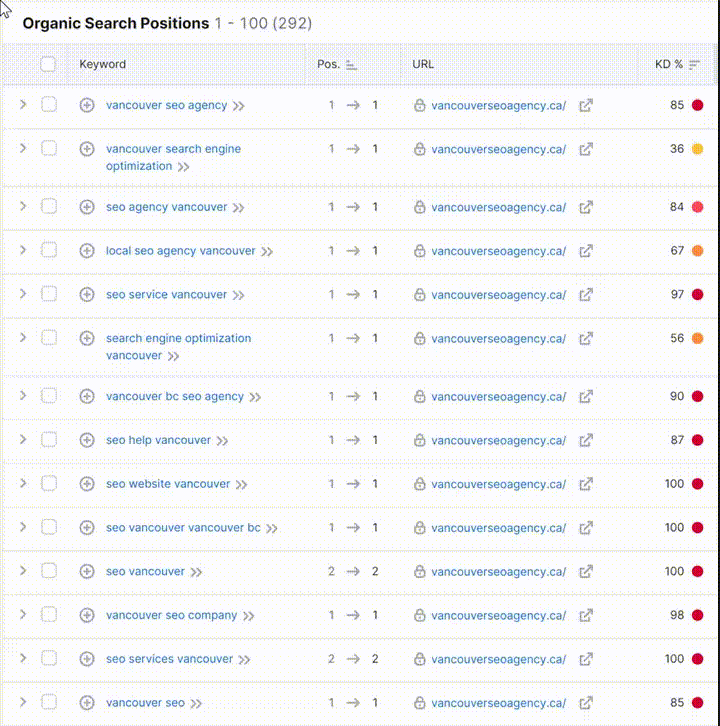Click external link icon for 'seo vancouver' row

pos(586,572)
